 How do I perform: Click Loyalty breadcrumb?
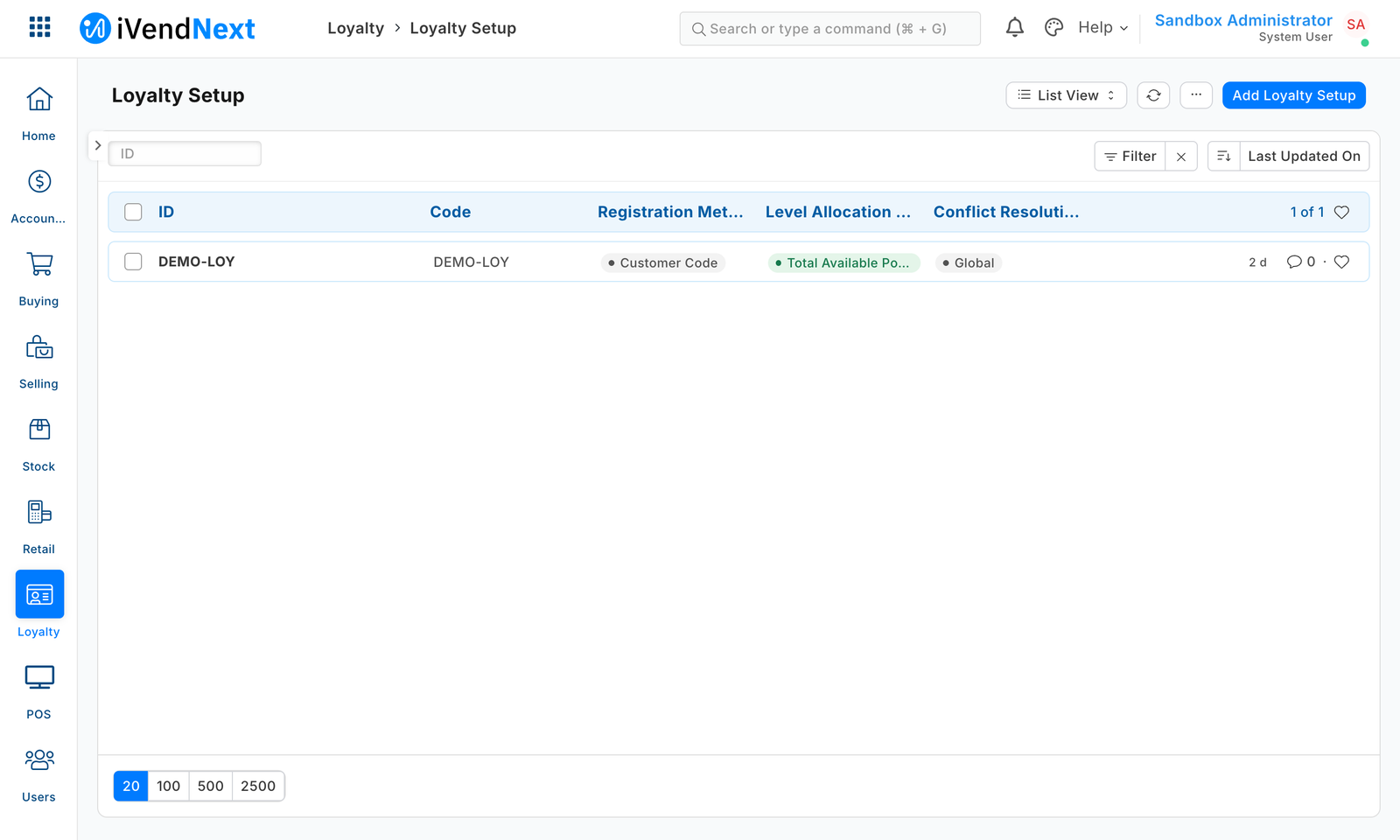(355, 28)
